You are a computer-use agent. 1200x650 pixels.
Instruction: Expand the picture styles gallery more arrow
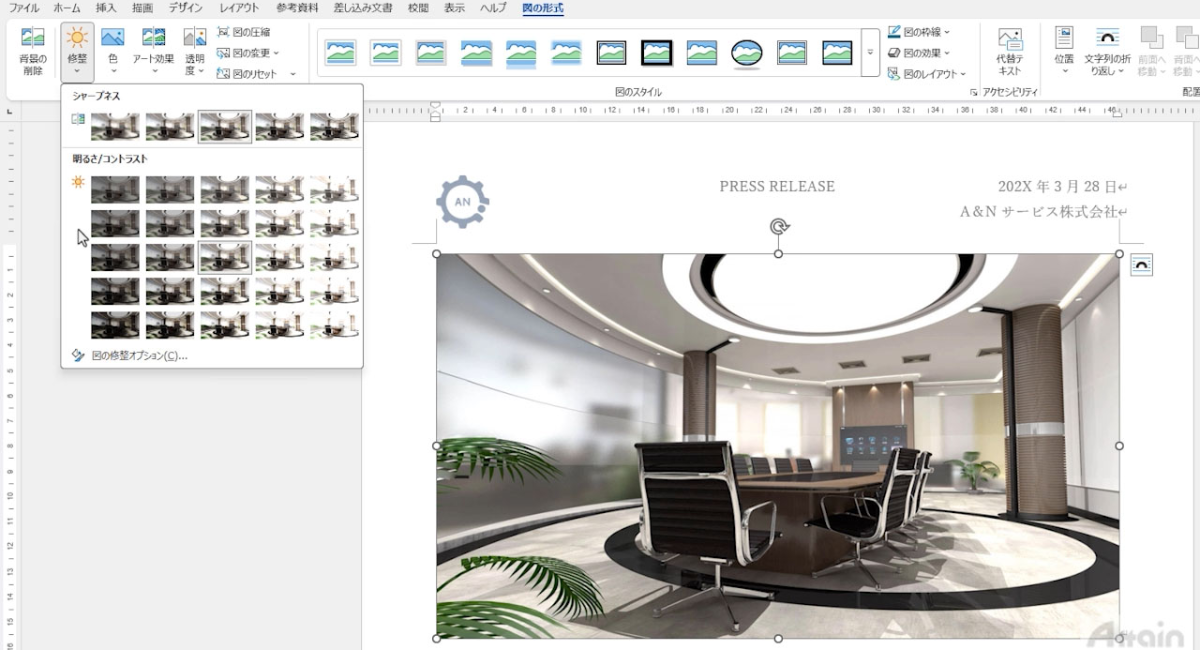[870, 52]
